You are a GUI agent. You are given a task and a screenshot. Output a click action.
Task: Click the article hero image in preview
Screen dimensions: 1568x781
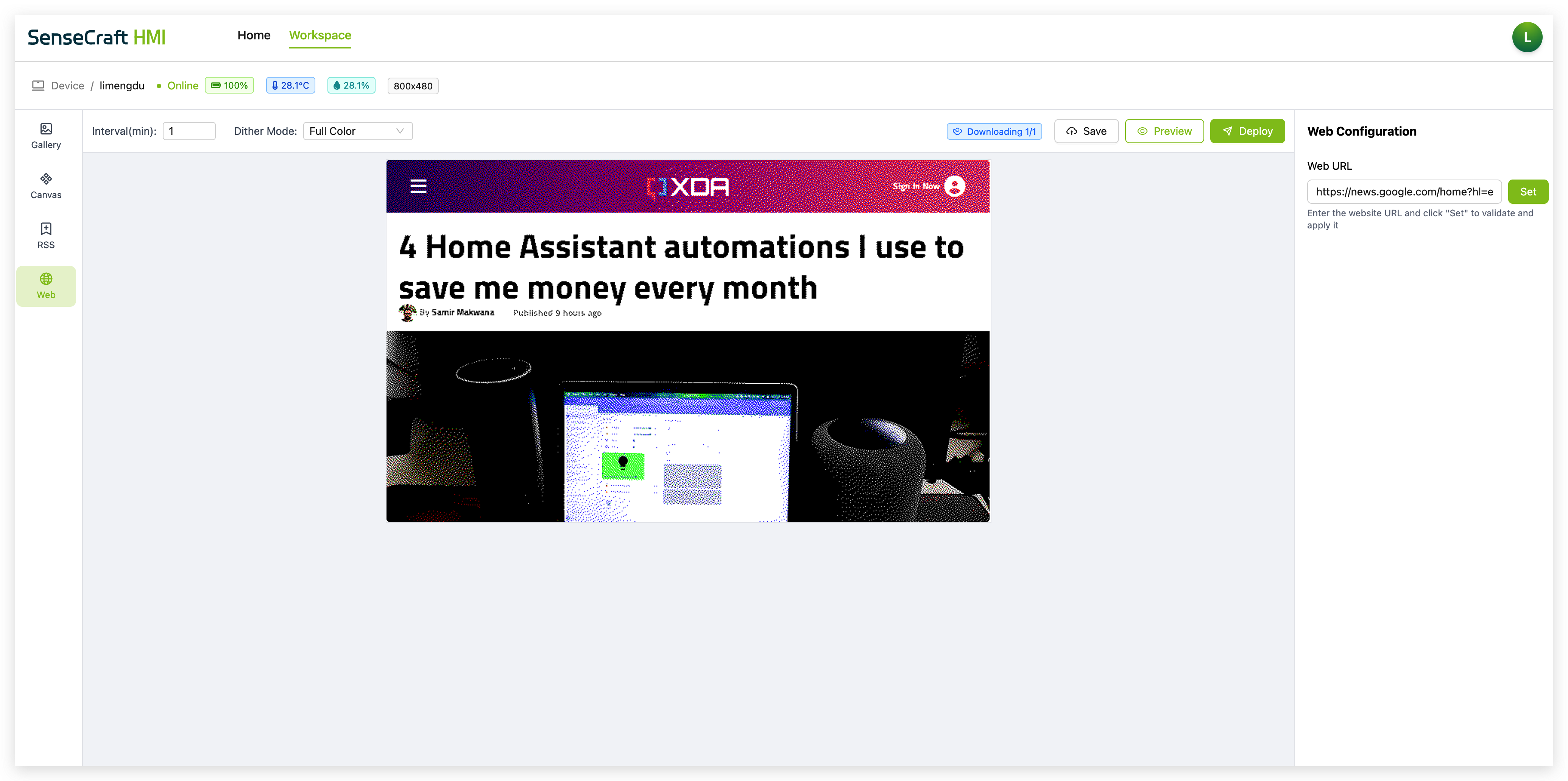688,426
